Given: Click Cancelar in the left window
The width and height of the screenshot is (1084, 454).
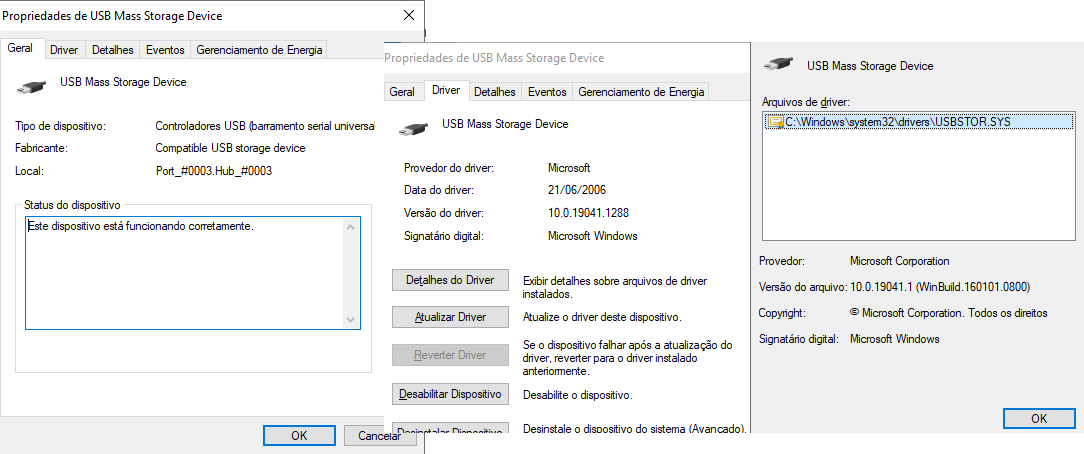Looking at the screenshot, I should click(x=379, y=436).
